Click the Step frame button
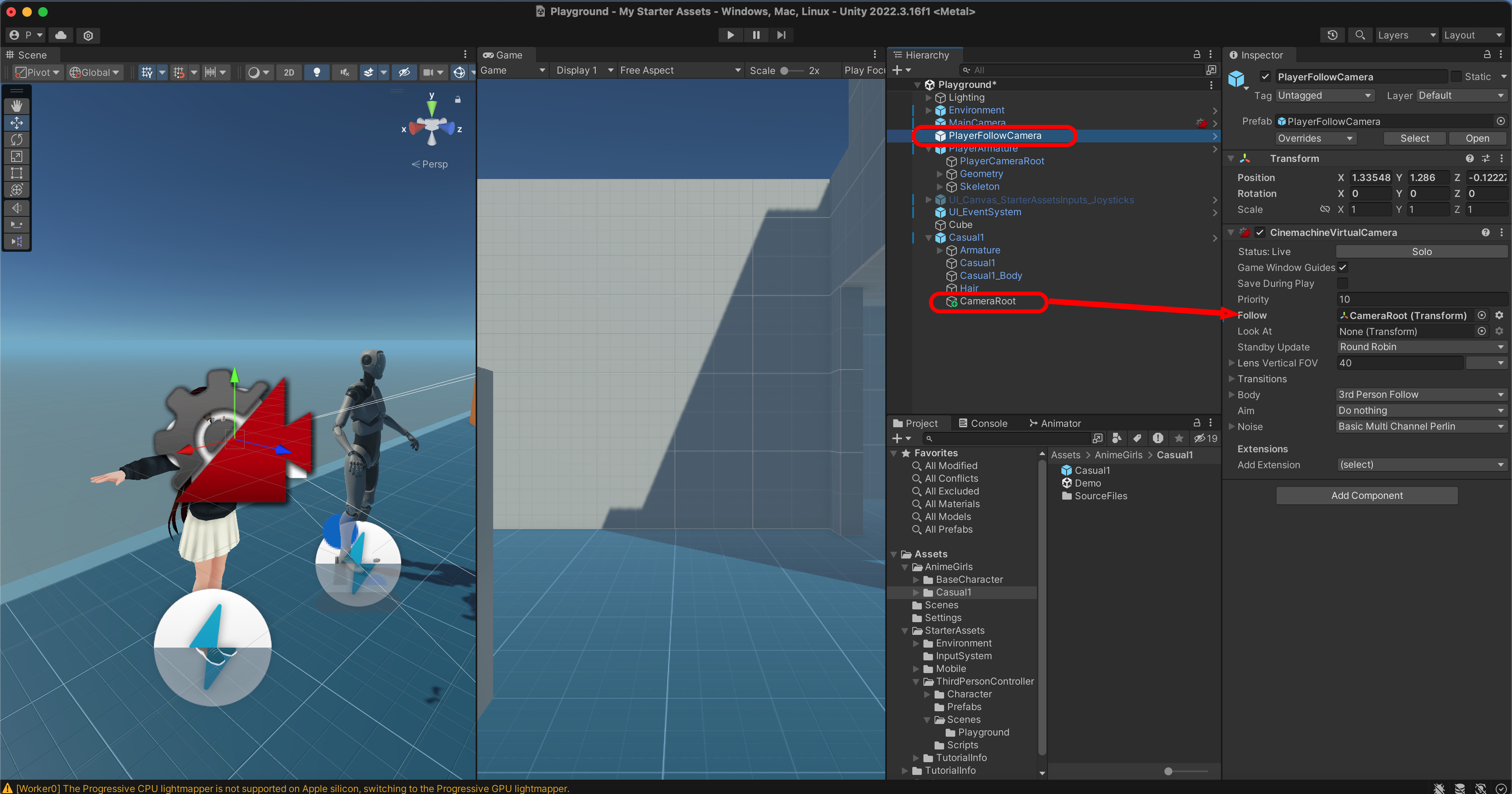Screen dimensions: 1512x794 tap(781, 35)
